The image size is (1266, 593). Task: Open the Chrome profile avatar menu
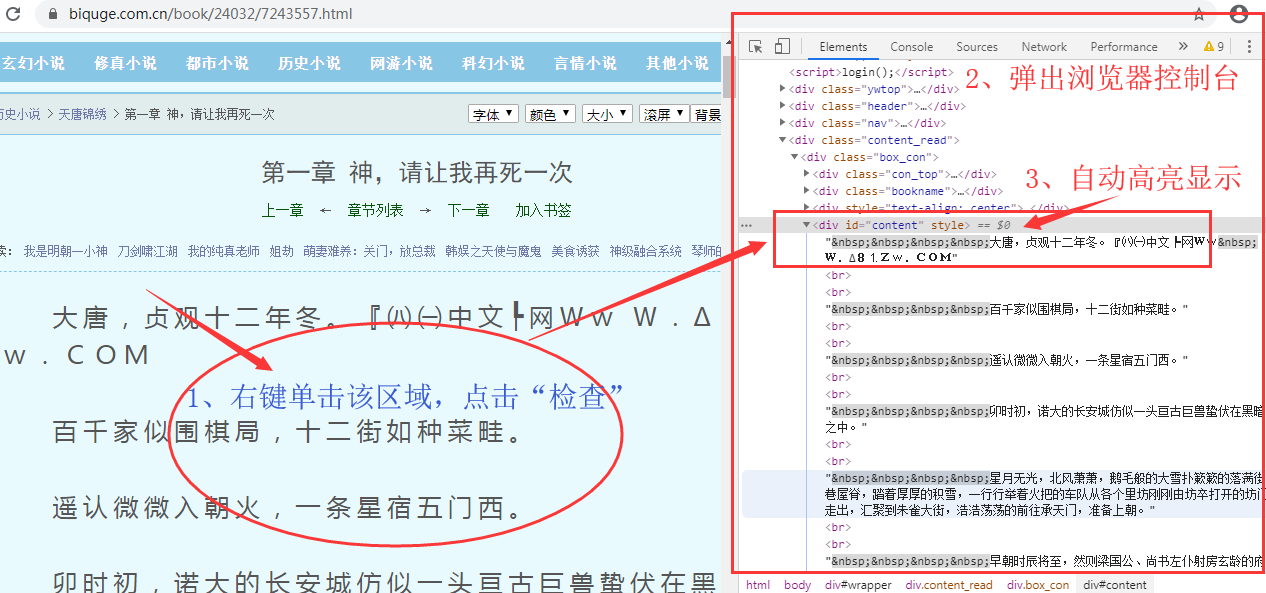click(1239, 14)
